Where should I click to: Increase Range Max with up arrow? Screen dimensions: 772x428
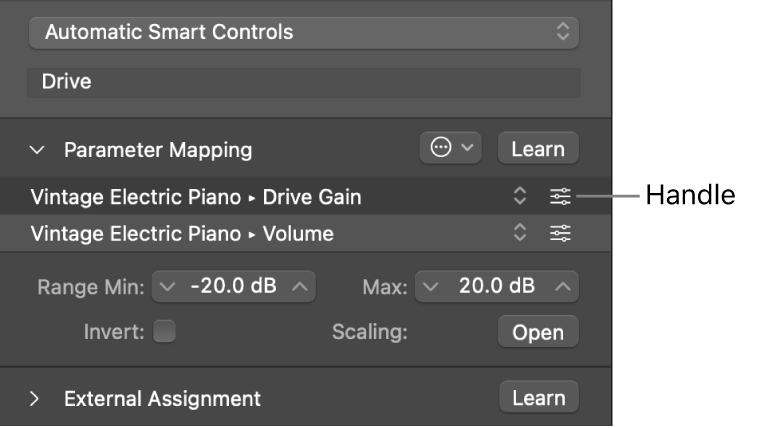563,286
